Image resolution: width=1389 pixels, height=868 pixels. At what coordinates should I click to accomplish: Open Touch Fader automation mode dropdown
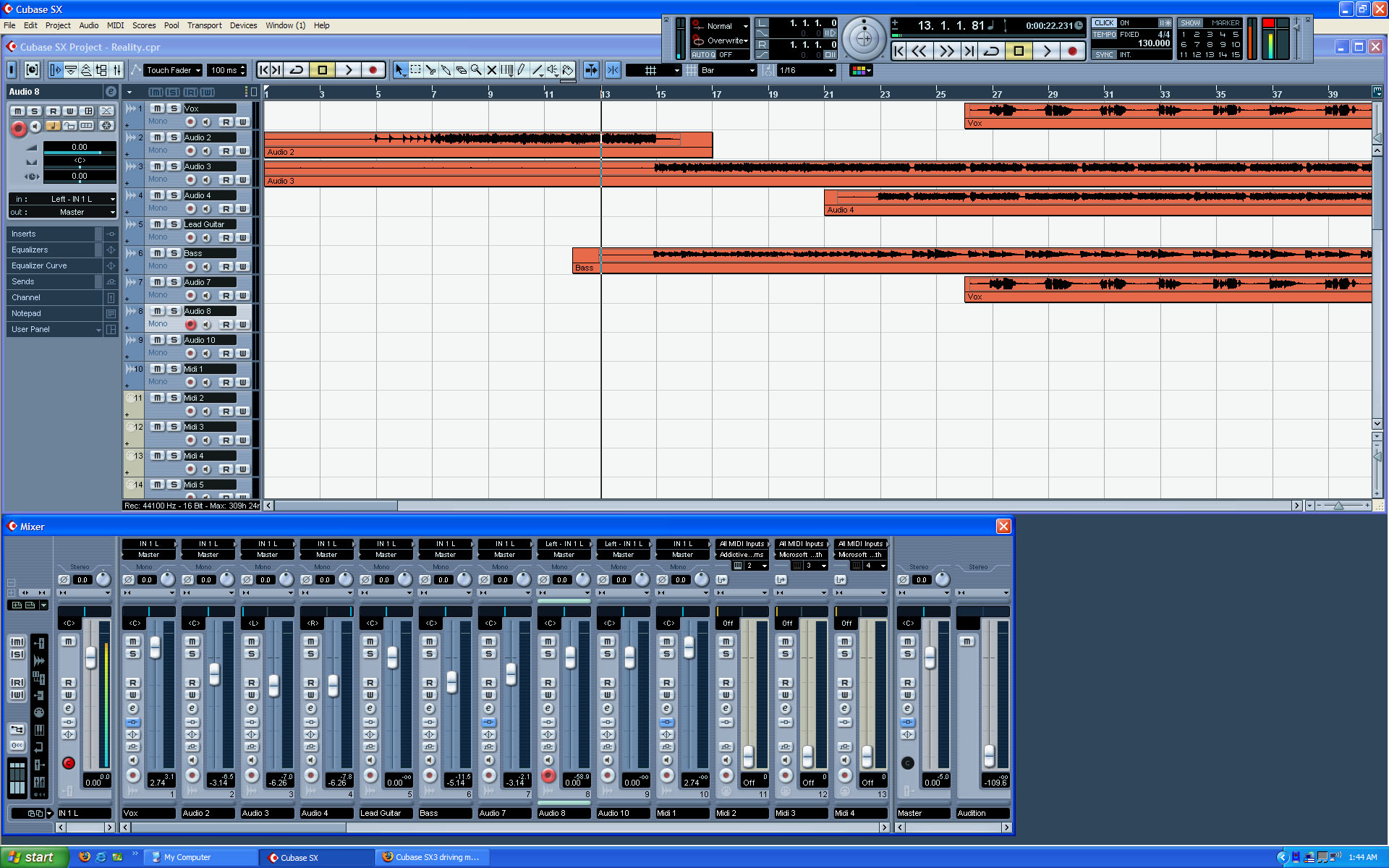point(173,70)
